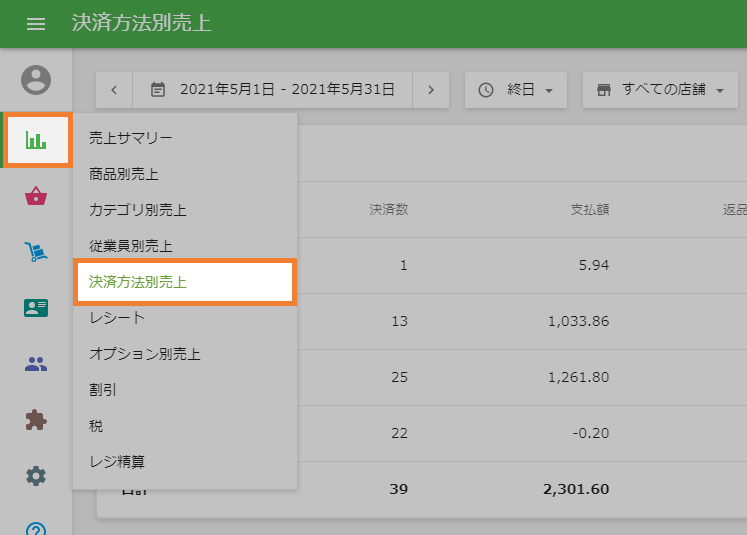
Task: Open the integrations puzzle piece icon
Action: click(36, 420)
